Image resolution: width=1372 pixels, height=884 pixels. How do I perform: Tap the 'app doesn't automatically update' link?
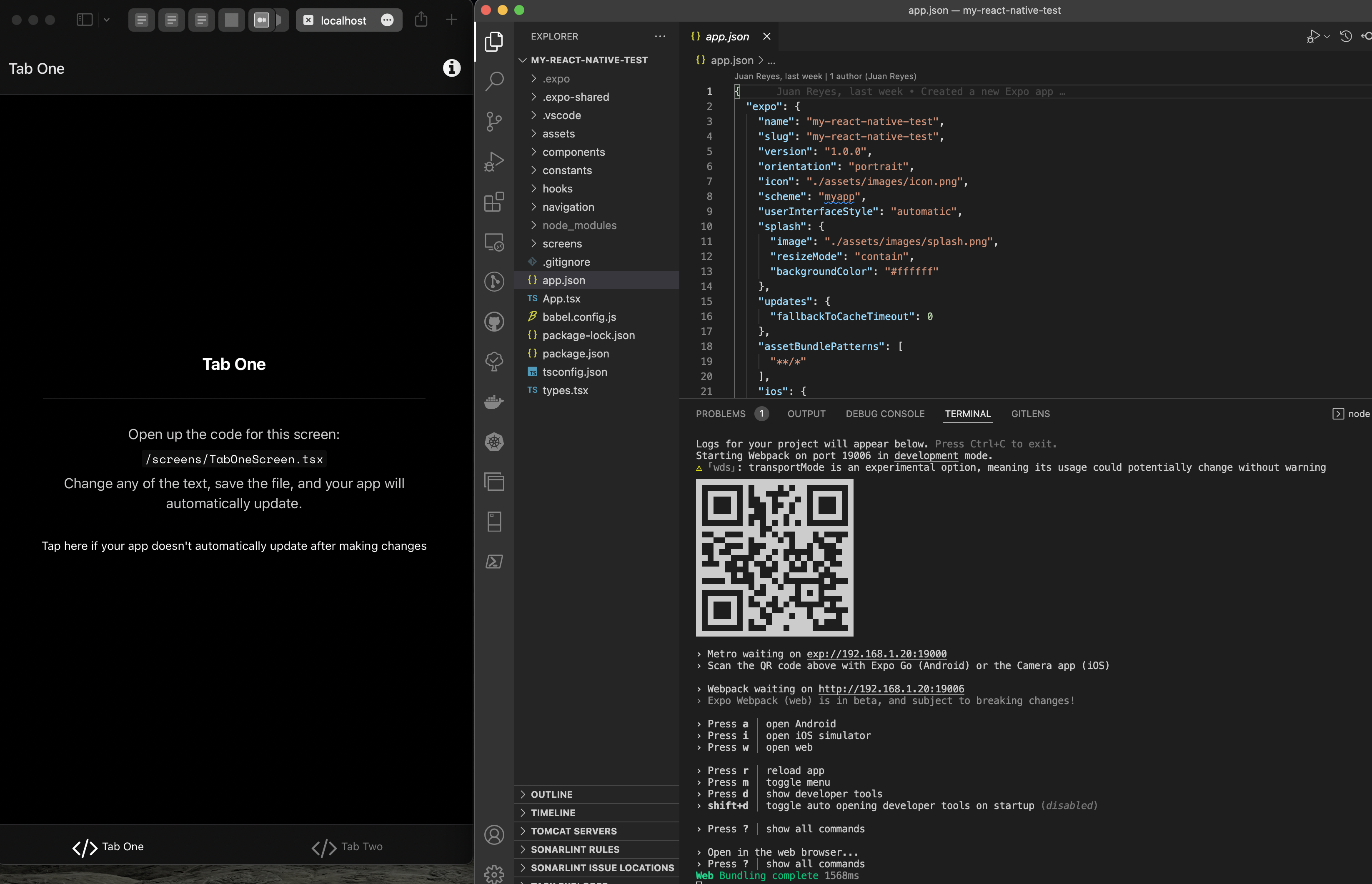click(234, 546)
